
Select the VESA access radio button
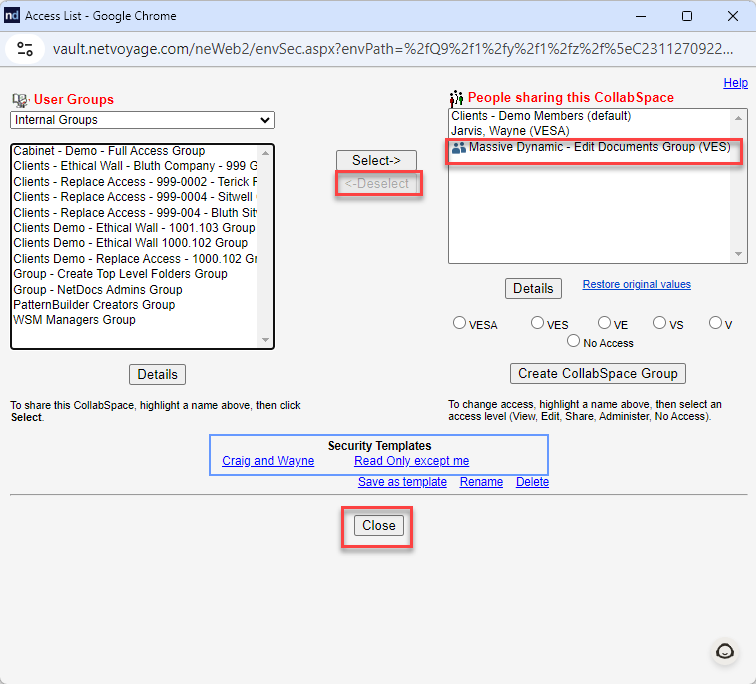pos(459,322)
